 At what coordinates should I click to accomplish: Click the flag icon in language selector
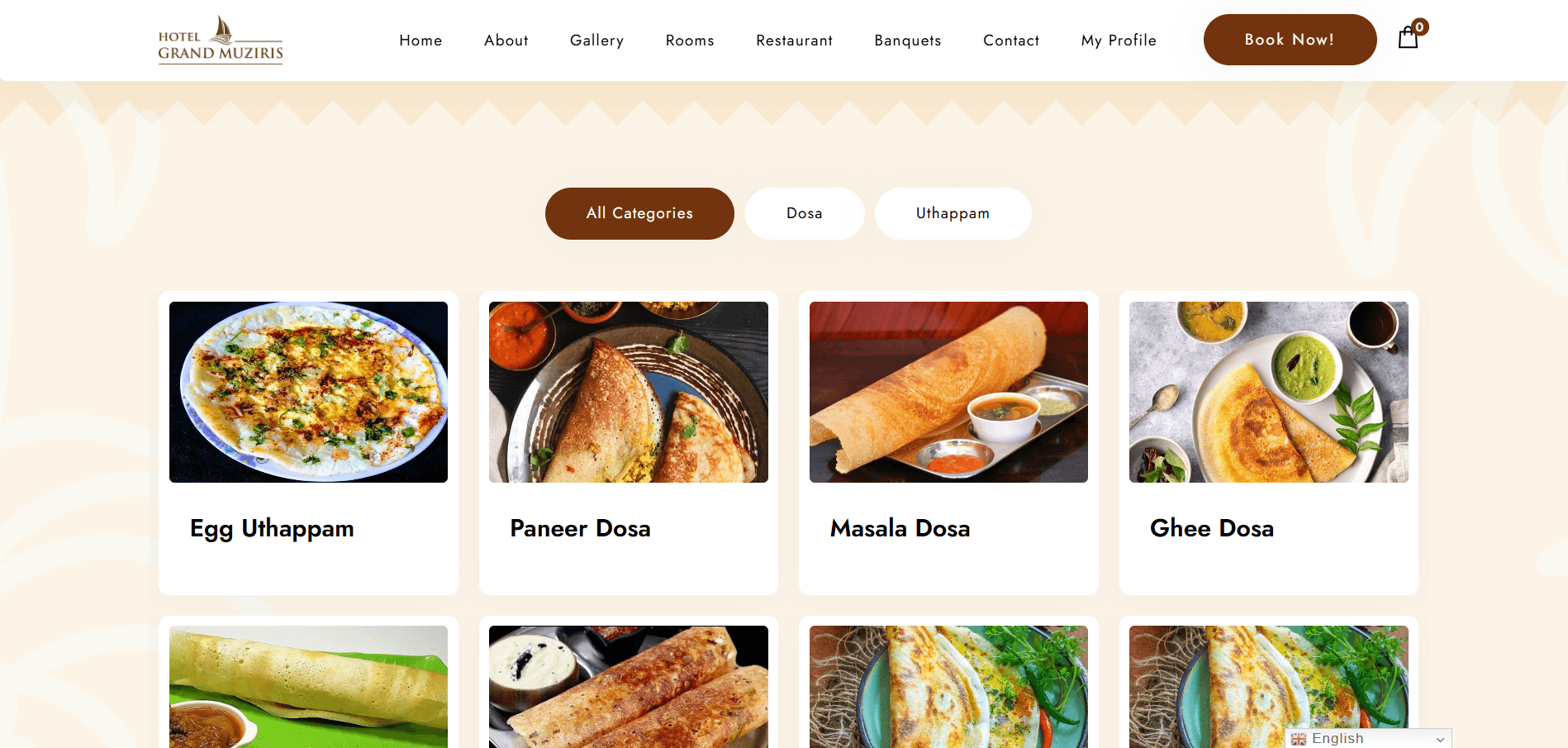click(x=1299, y=739)
